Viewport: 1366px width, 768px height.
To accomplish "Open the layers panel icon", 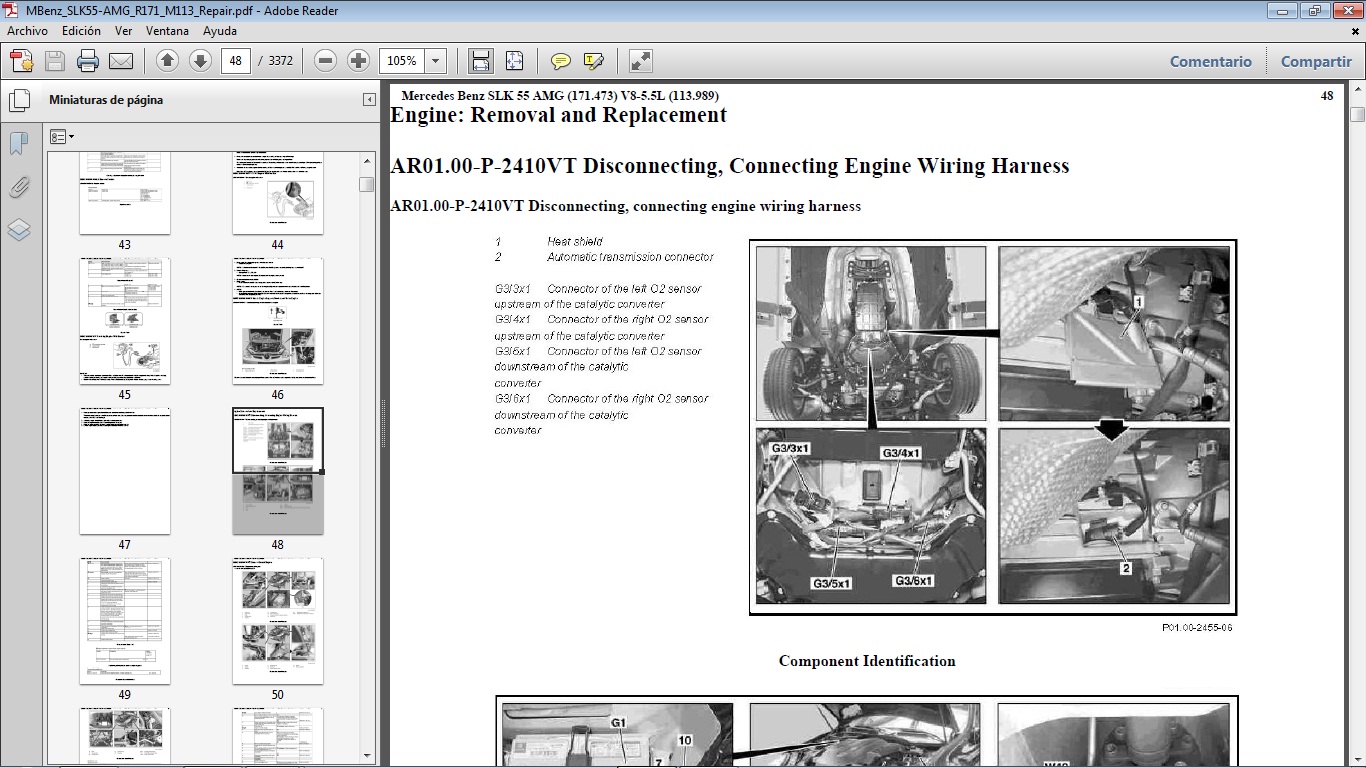I will click(x=18, y=230).
